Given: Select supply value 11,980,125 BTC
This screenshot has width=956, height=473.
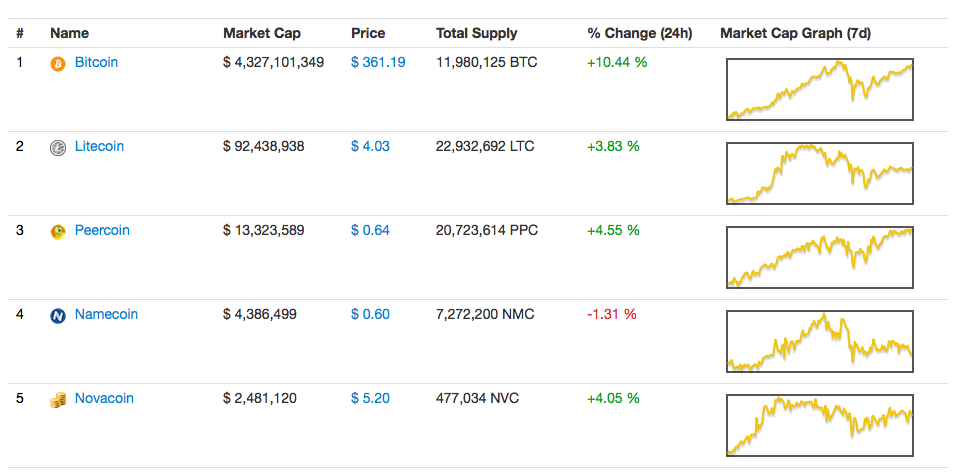Looking at the screenshot, I should pyautogui.click(x=487, y=62).
